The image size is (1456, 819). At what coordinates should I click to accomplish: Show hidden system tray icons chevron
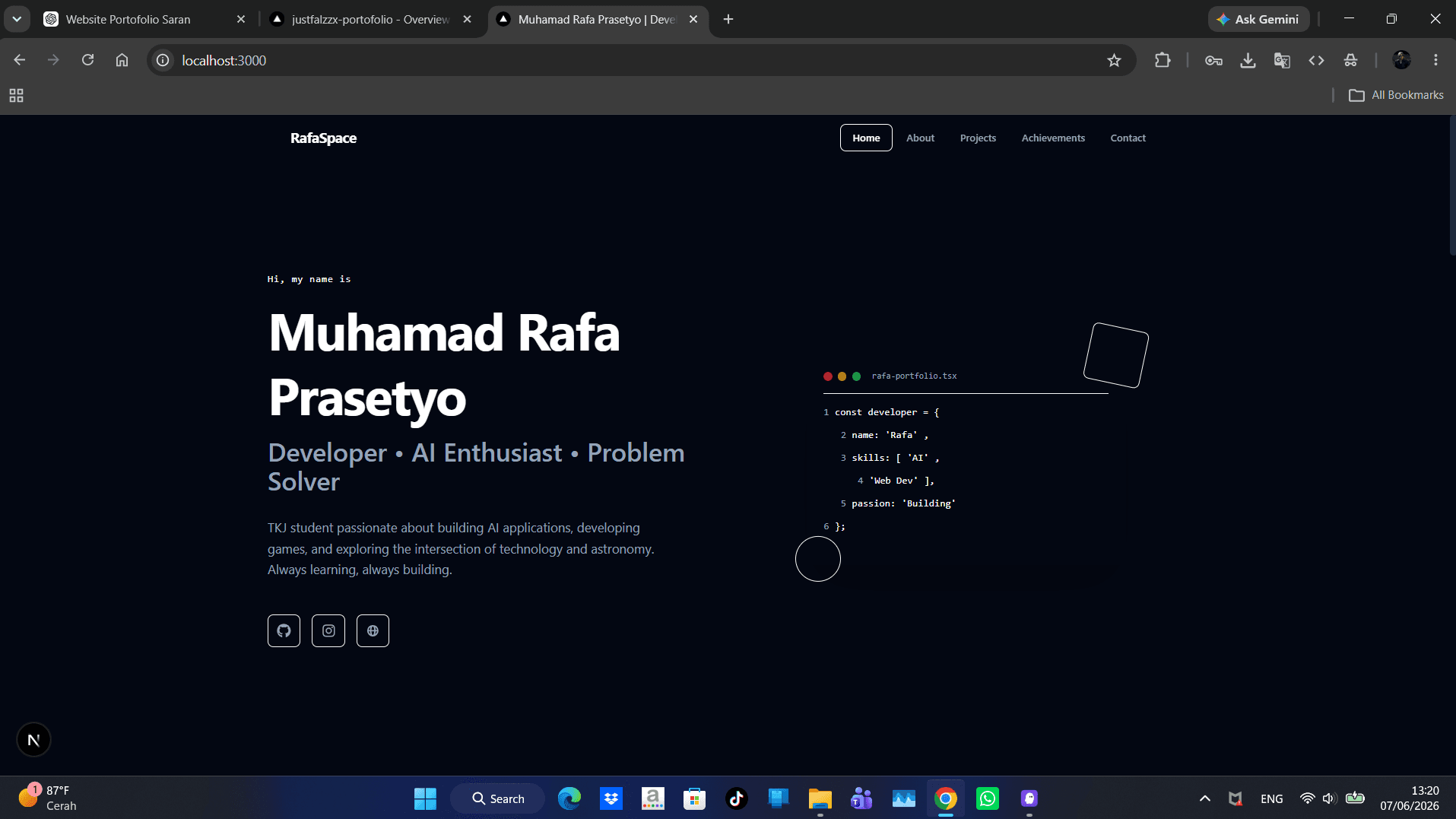click(1204, 798)
